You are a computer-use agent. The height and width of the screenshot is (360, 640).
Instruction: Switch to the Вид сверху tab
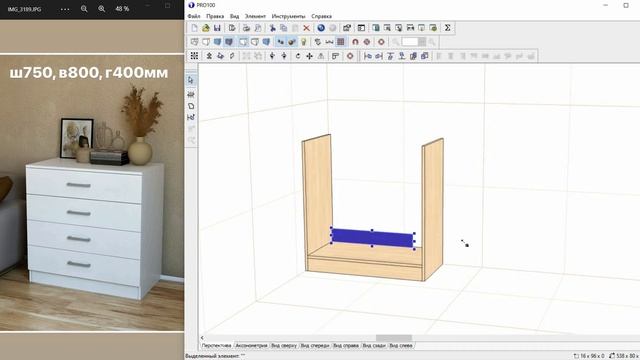point(284,345)
